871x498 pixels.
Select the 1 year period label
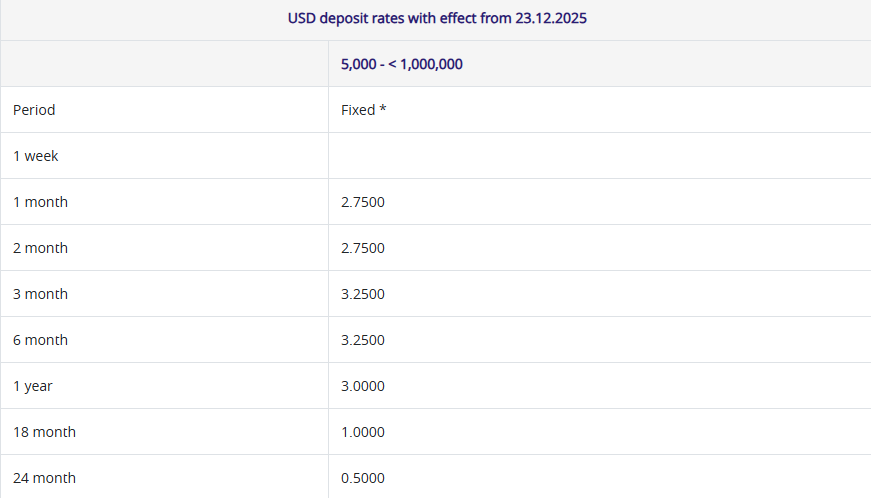pos(33,386)
